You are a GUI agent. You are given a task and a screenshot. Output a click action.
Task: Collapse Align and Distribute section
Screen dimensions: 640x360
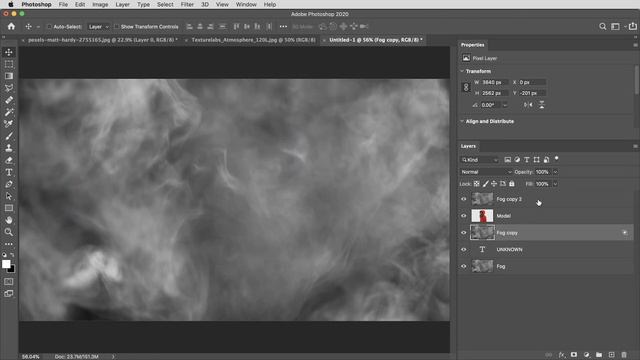click(x=462, y=121)
